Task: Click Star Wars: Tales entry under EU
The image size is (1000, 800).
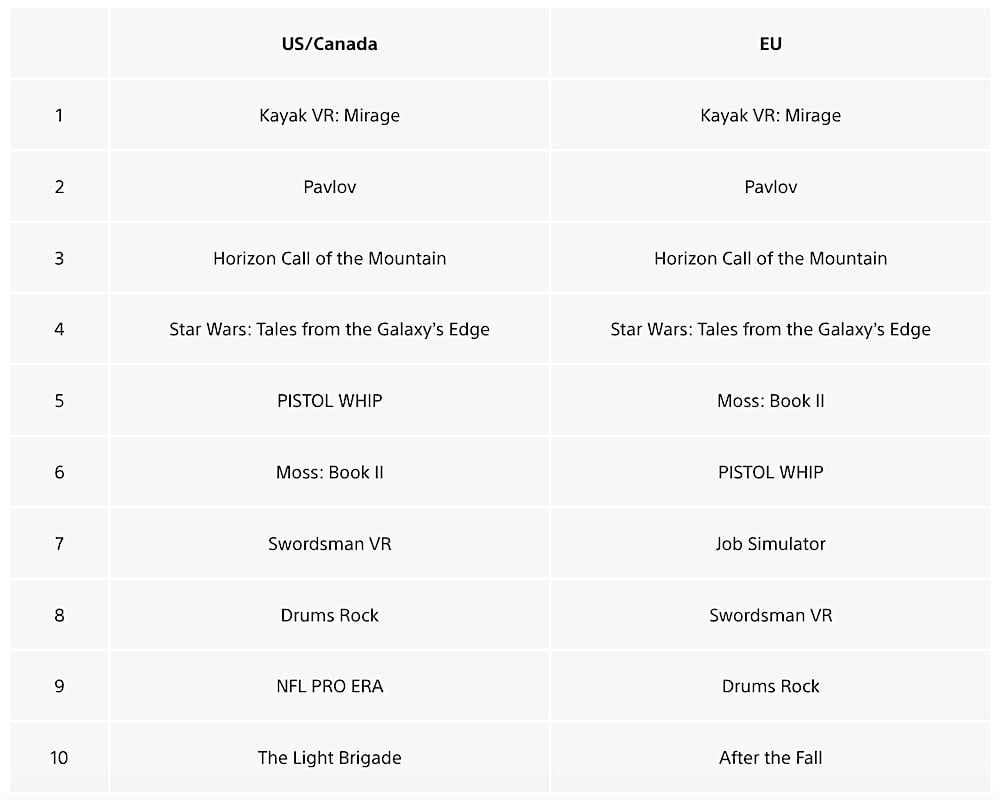Action: tap(770, 329)
